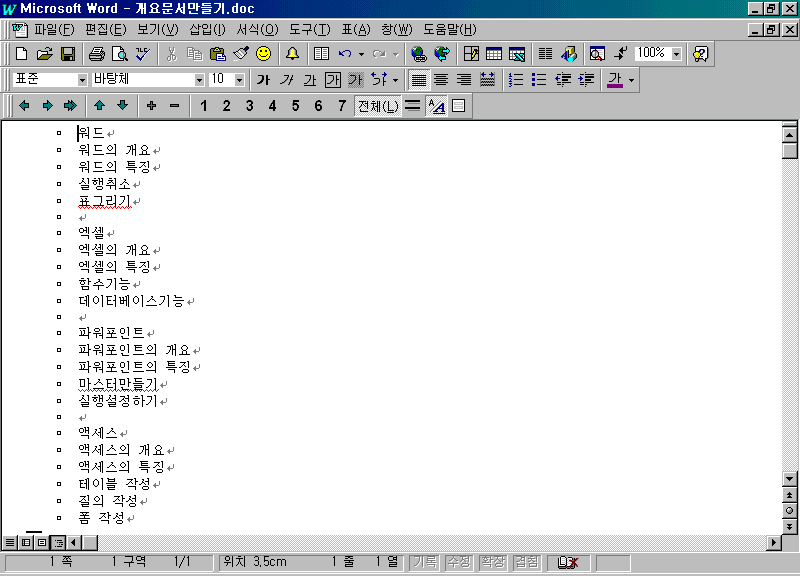This screenshot has width=800, height=576.
Task: Open the font color dropdown arrow
Action: point(631,80)
